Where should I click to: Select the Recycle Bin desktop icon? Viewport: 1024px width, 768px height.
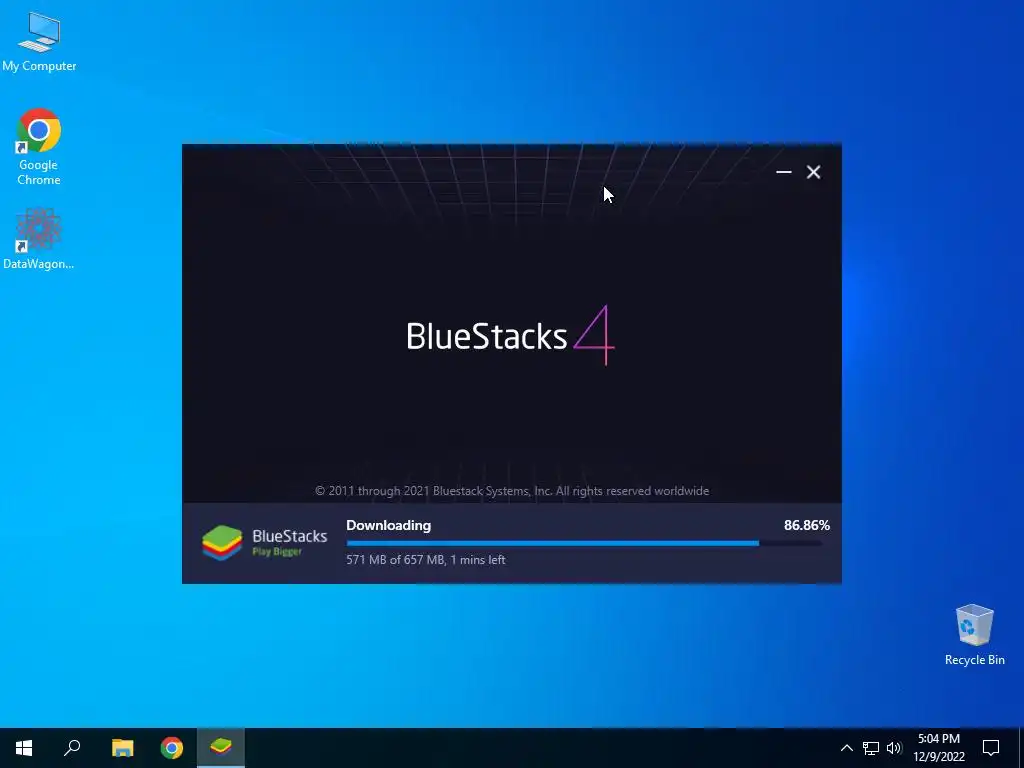click(974, 635)
